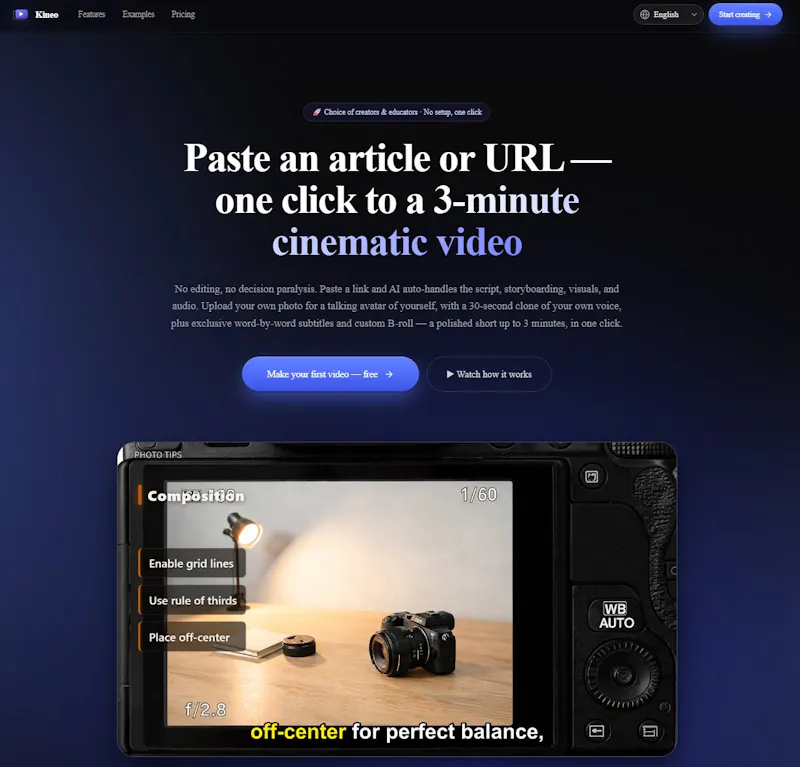Screen dimensions: 800x767
Task: Click the 'Composition' heading in the video
Action: click(196, 496)
